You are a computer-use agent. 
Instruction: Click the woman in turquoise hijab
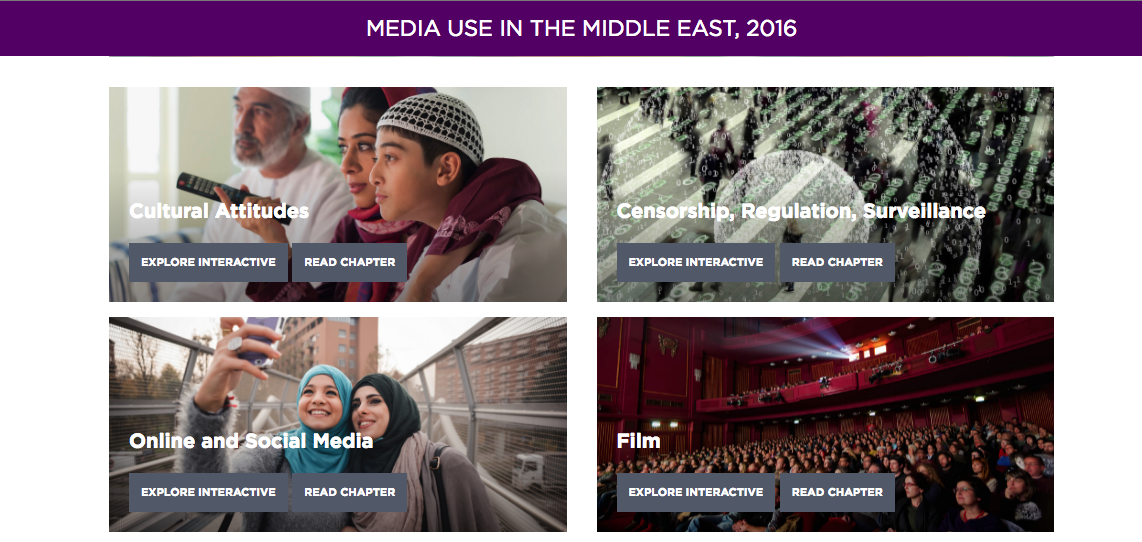pos(318,423)
